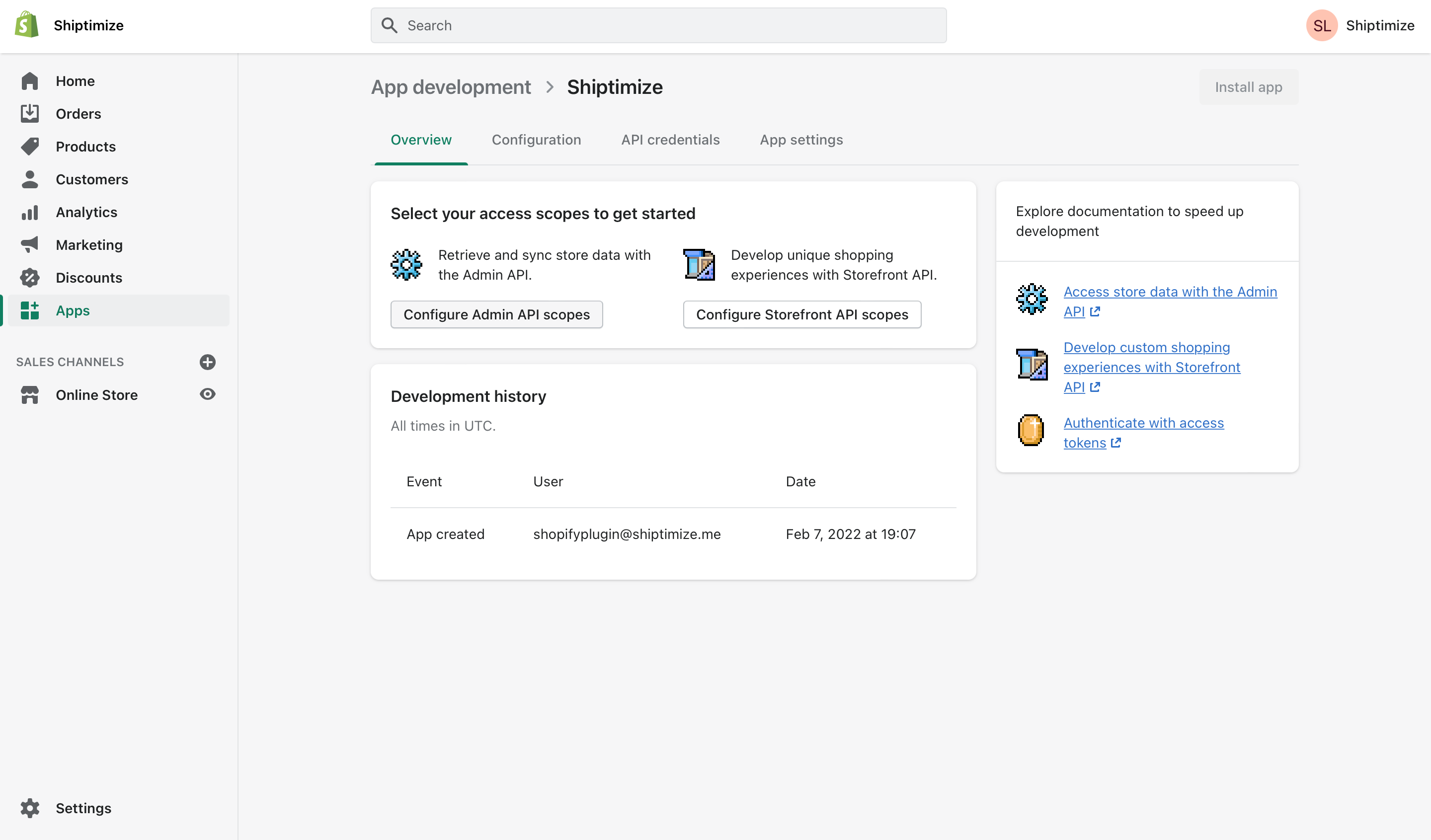
Task: Open Access store data with Admin API link
Action: pos(1170,302)
